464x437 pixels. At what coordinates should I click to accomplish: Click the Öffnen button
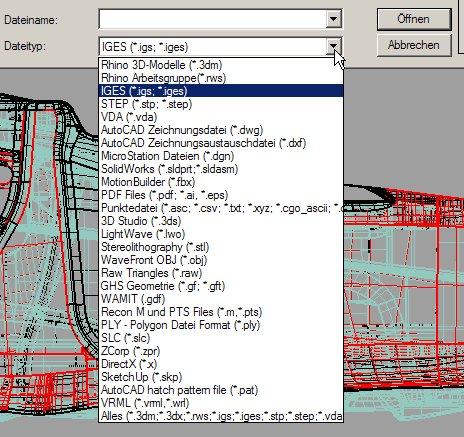(x=414, y=19)
